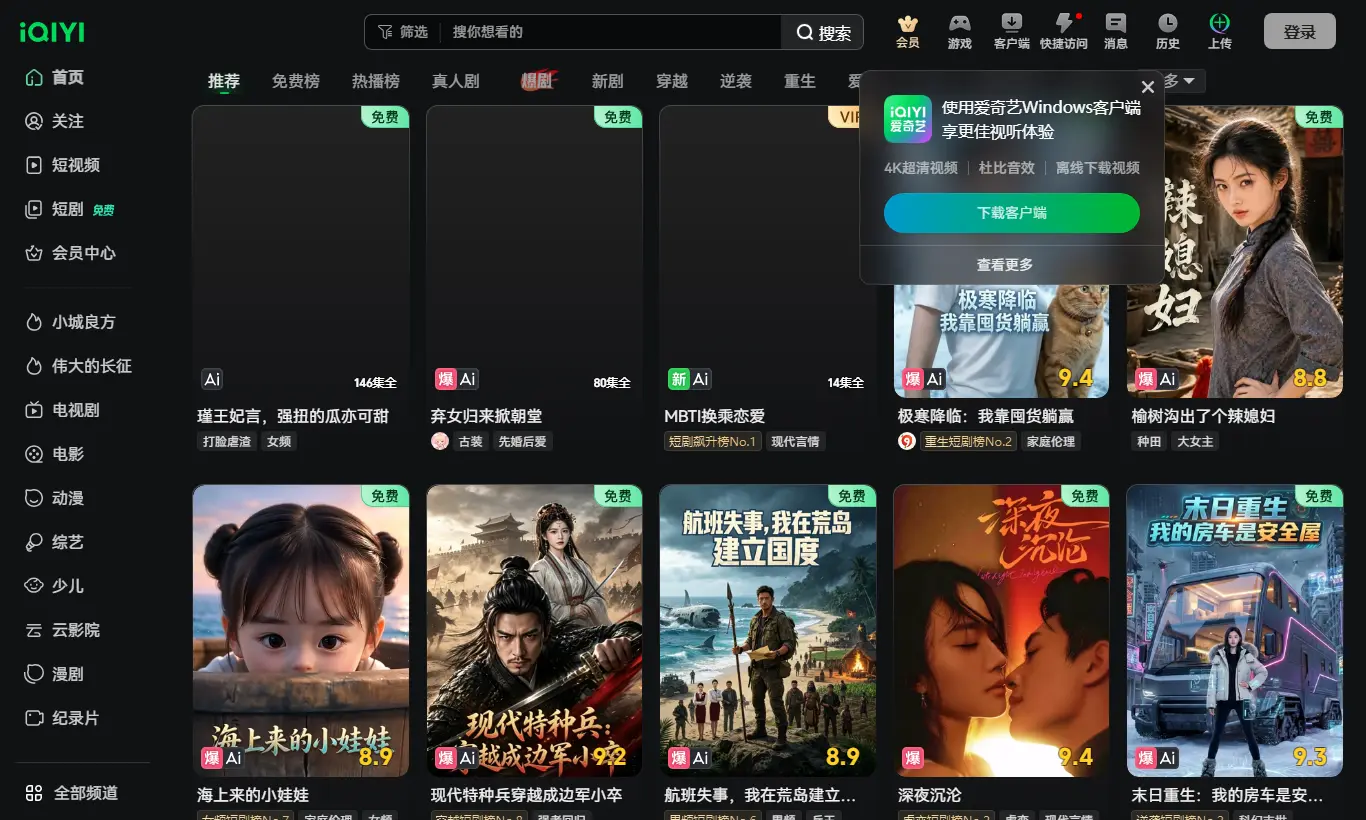Switch to the 热播榜 tab

(375, 81)
